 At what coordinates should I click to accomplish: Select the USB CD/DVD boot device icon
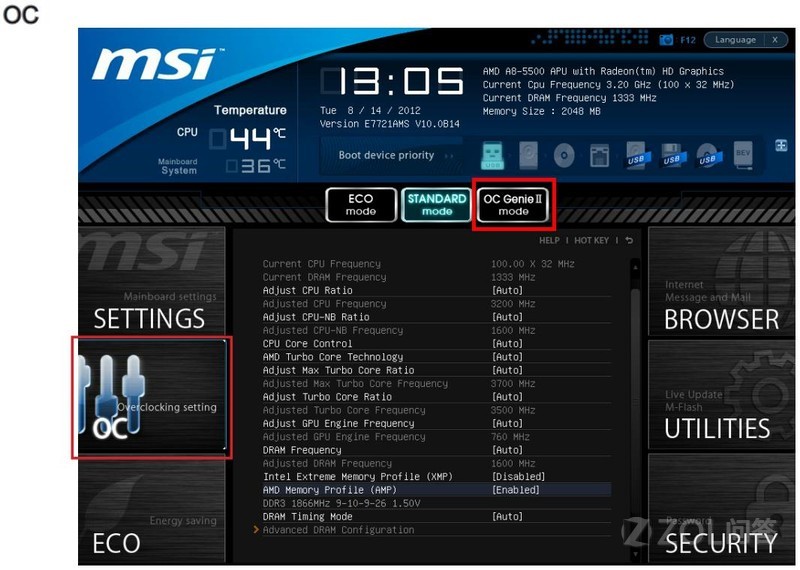(x=708, y=155)
